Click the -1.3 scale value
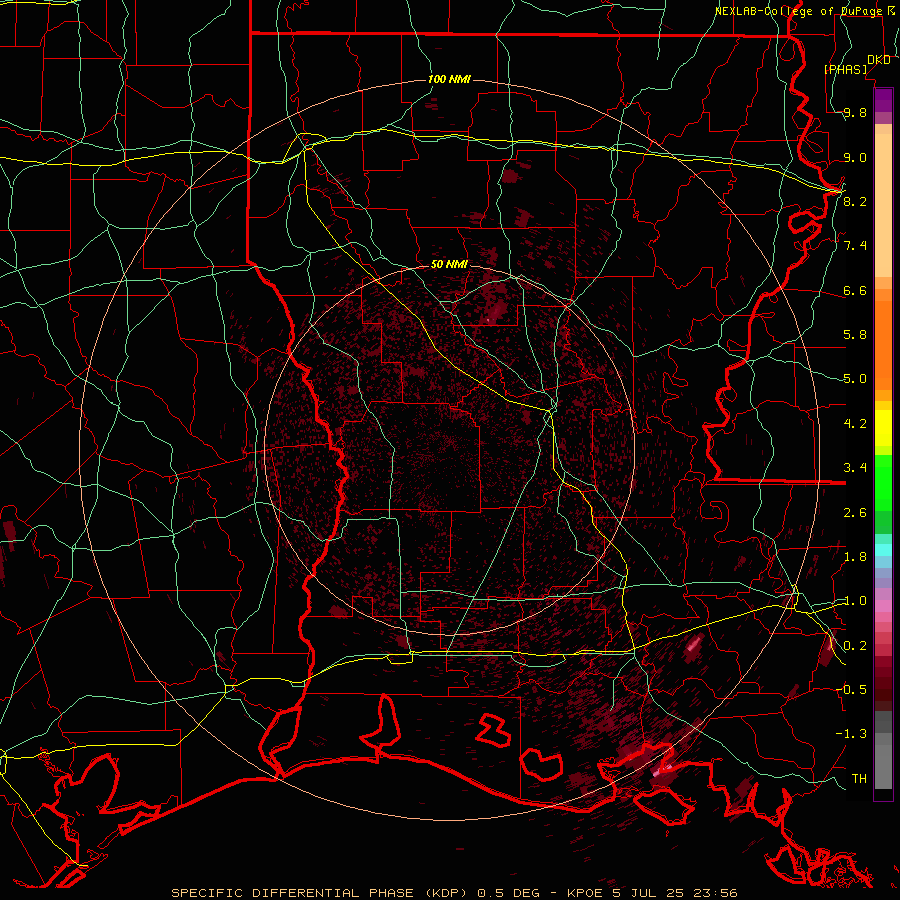Screen dimensions: 900x900 click(851, 734)
